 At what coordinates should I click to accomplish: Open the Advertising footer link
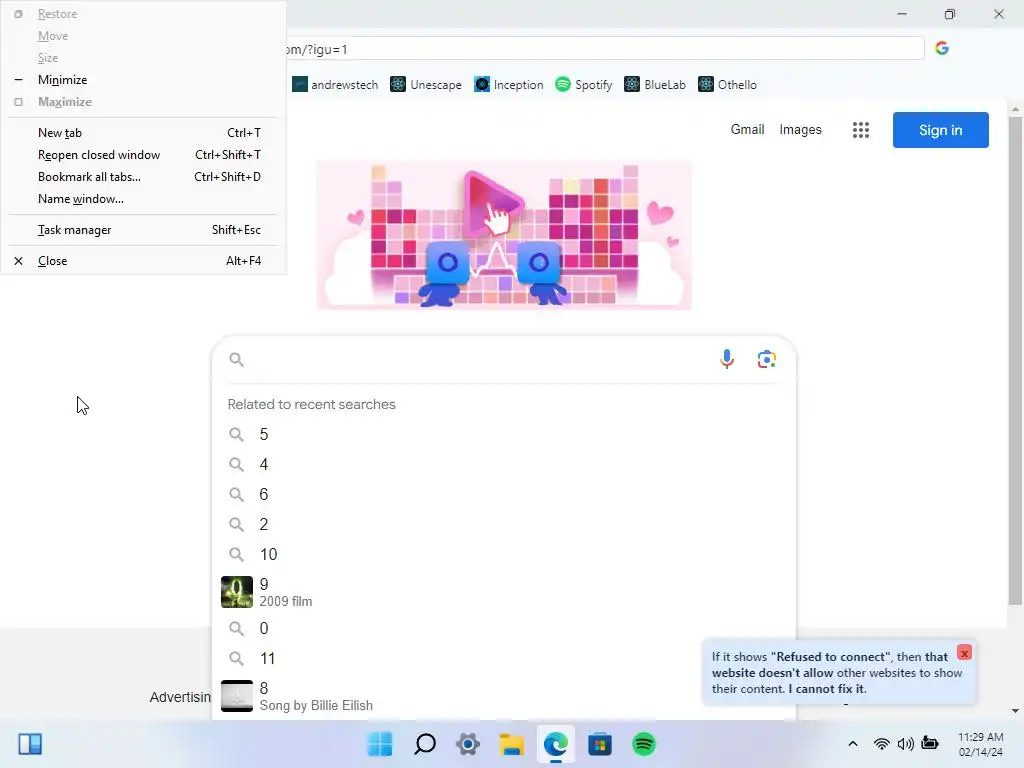coord(180,697)
